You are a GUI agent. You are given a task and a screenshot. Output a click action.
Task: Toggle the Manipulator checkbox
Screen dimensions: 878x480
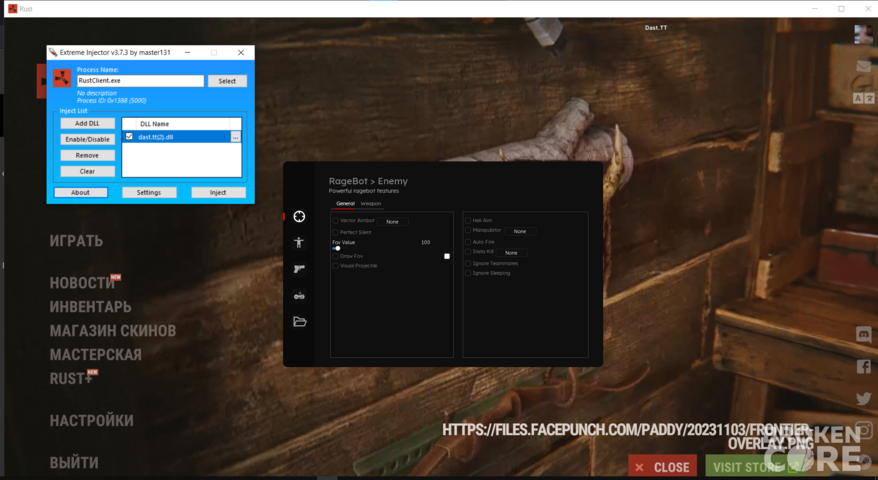(468, 230)
